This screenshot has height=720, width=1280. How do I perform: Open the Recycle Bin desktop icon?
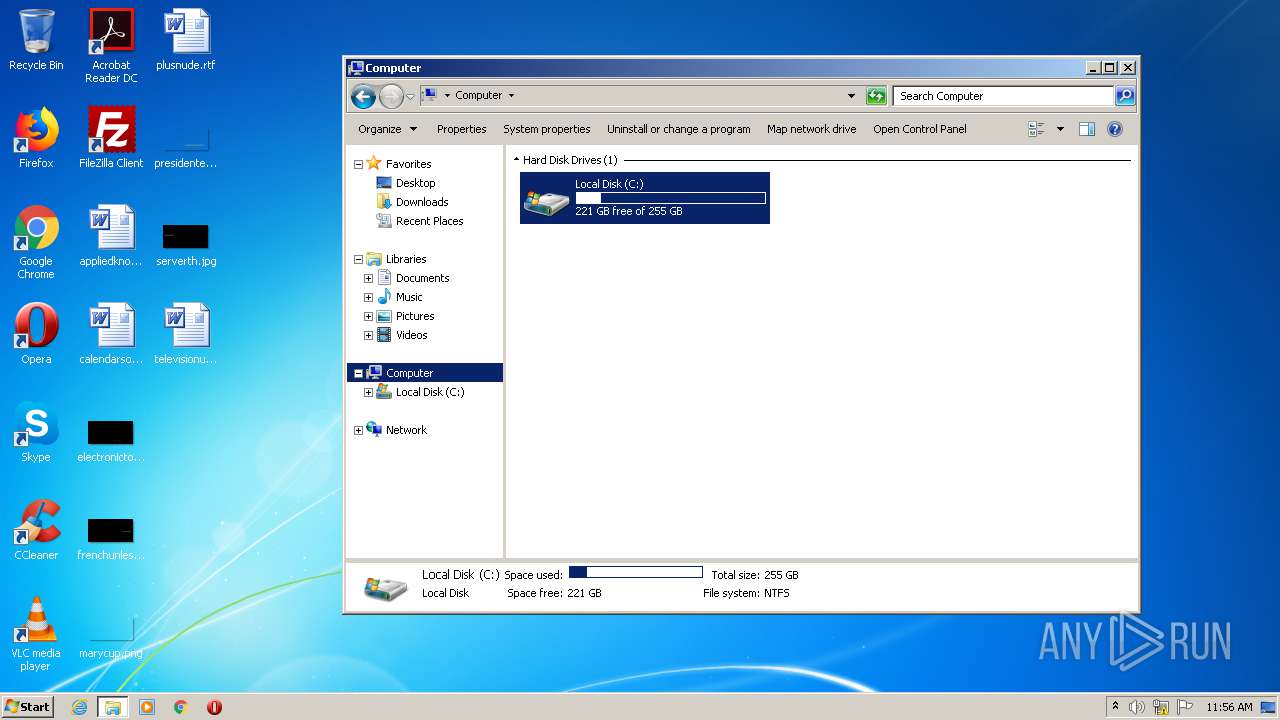(36, 40)
